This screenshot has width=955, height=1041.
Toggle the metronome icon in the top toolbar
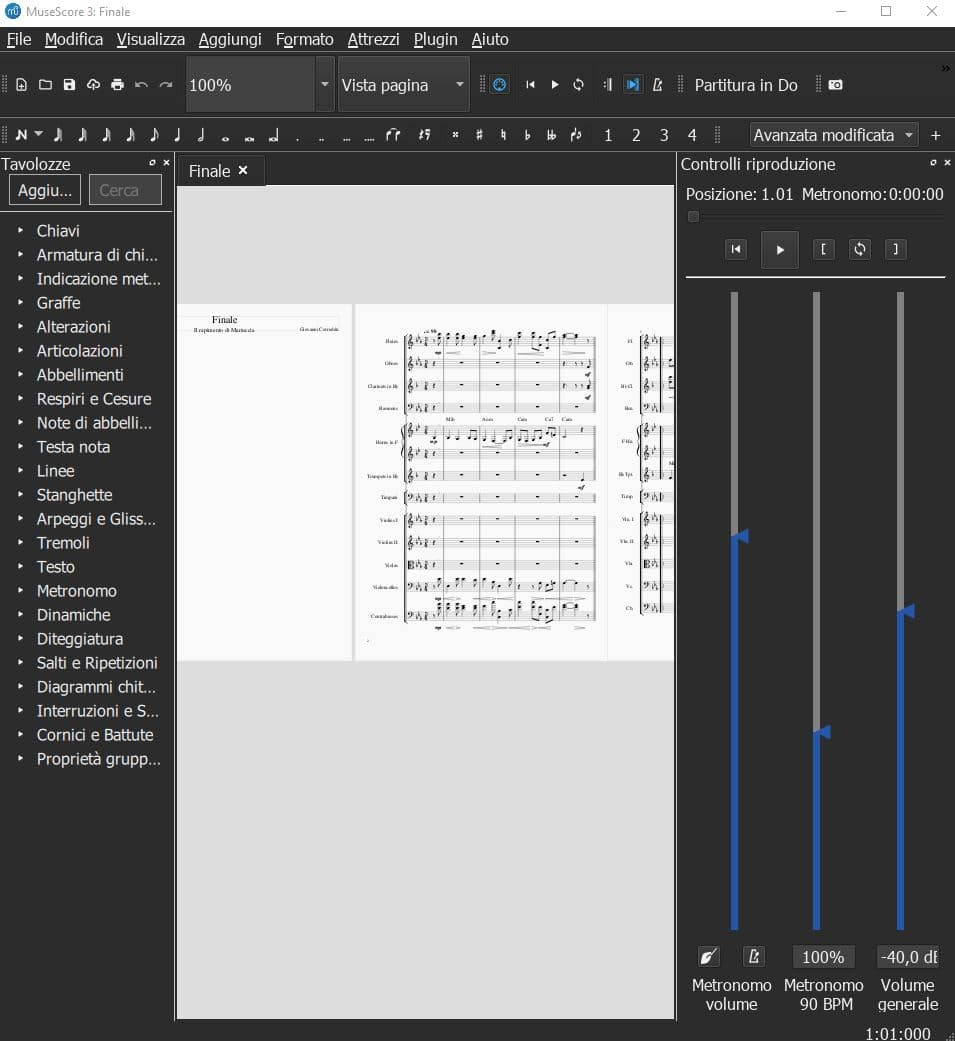tap(657, 85)
